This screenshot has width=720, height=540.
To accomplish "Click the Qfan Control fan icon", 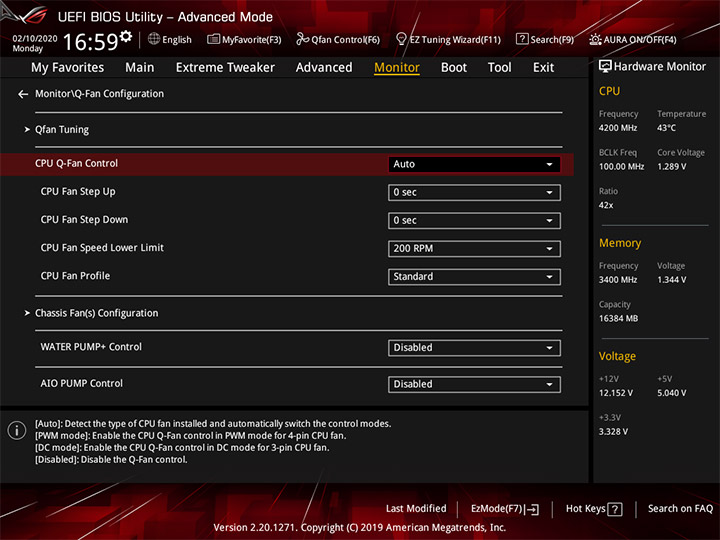I will (x=302, y=39).
